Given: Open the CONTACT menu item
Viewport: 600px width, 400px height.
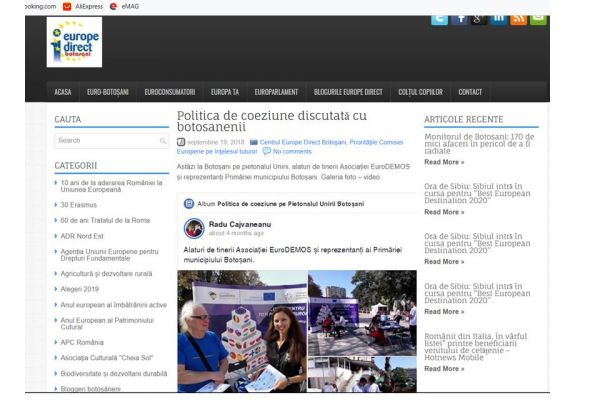Looking at the screenshot, I should coord(470,92).
